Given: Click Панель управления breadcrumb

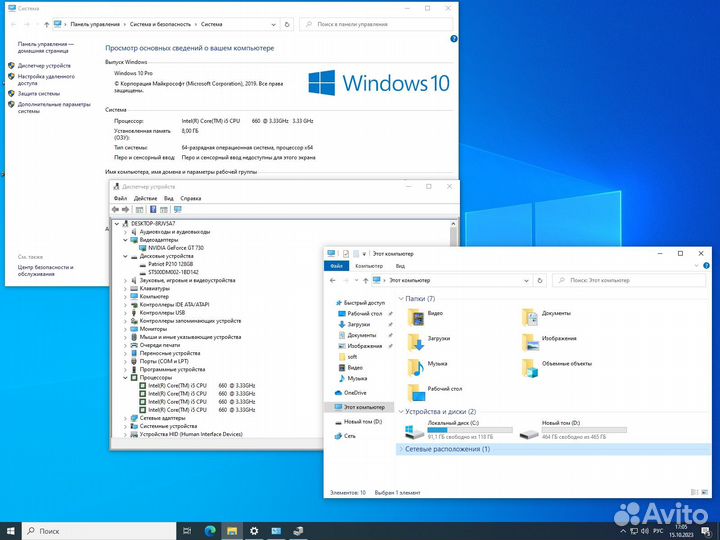Looking at the screenshot, I should pos(95,24).
